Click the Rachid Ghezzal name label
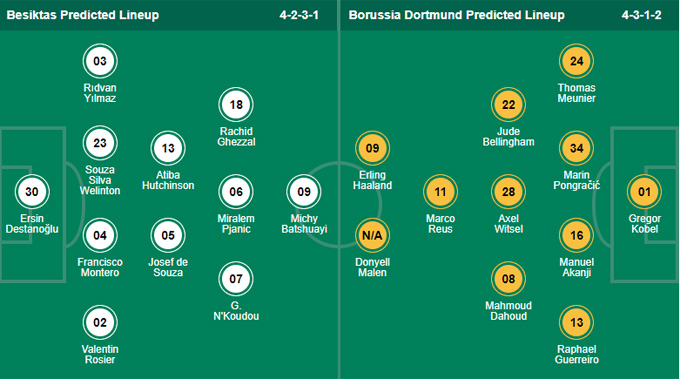The image size is (680, 379). pos(236,137)
